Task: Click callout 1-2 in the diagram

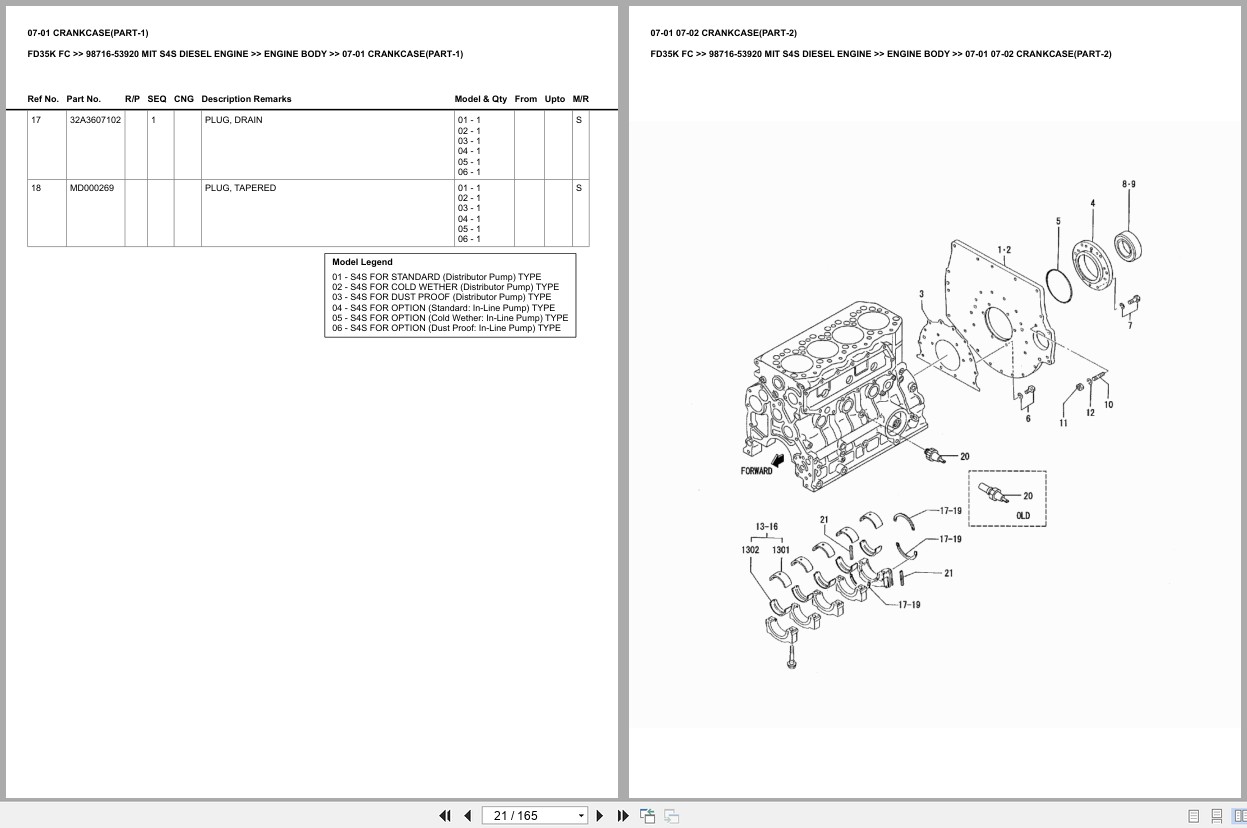Action: point(1004,250)
